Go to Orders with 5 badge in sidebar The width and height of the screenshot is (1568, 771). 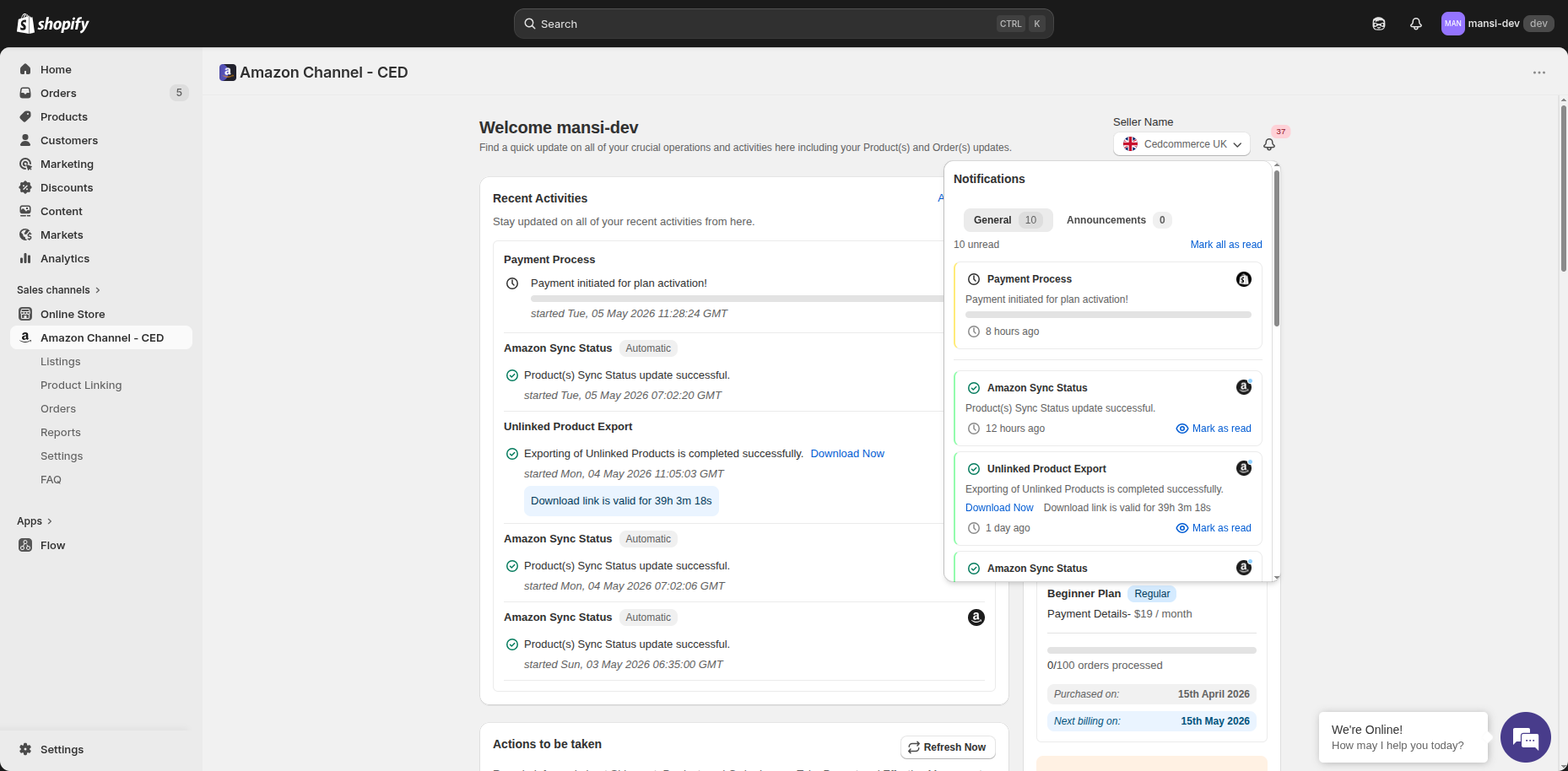[x=101, y=93]
